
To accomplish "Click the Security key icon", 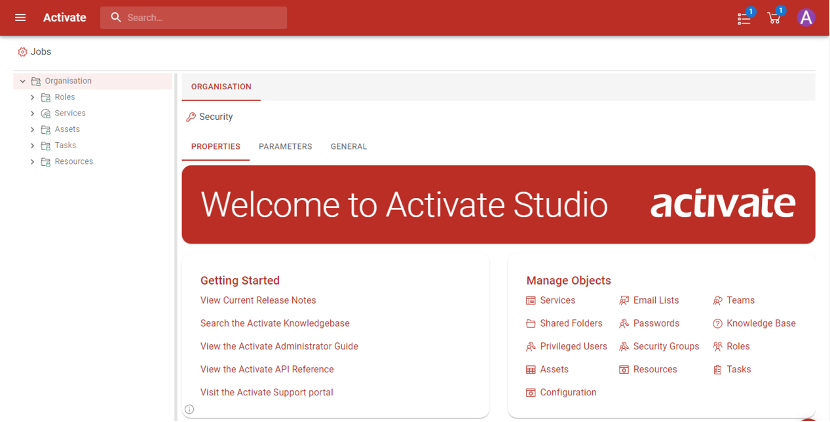I will tap(191, 117).
